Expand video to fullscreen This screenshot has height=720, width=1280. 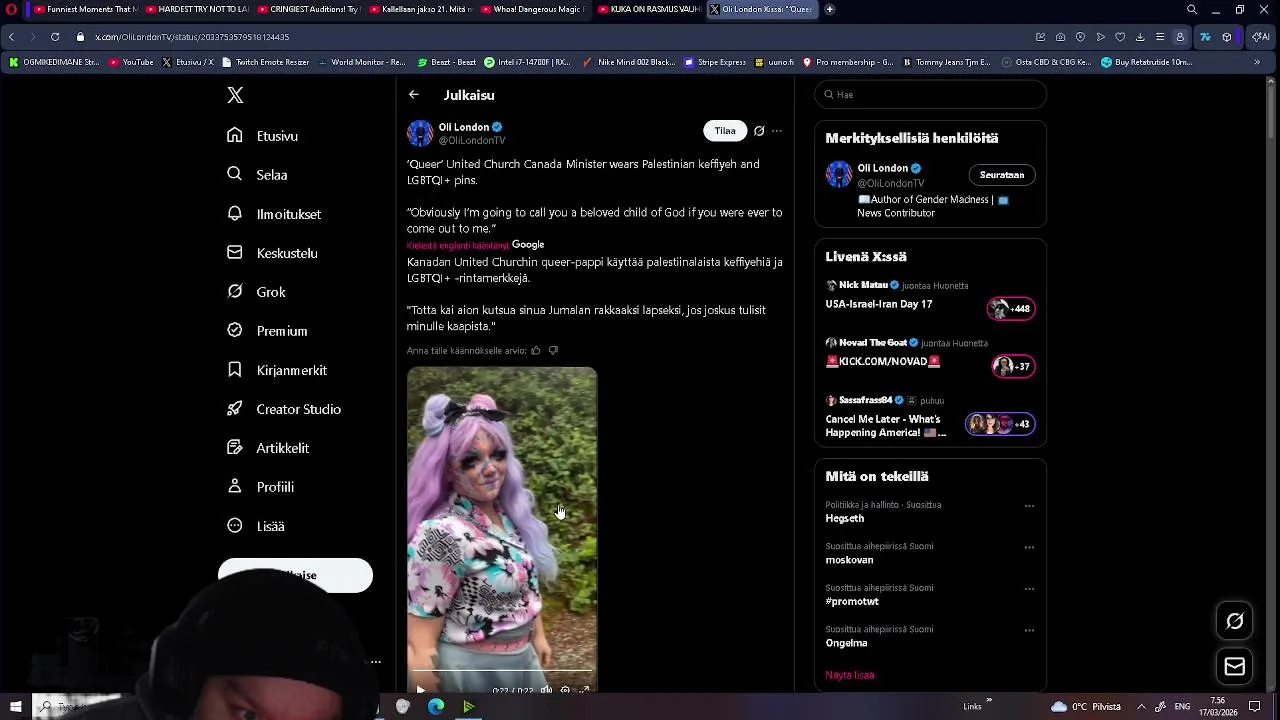pyautogui.click(x=585, y=689)
